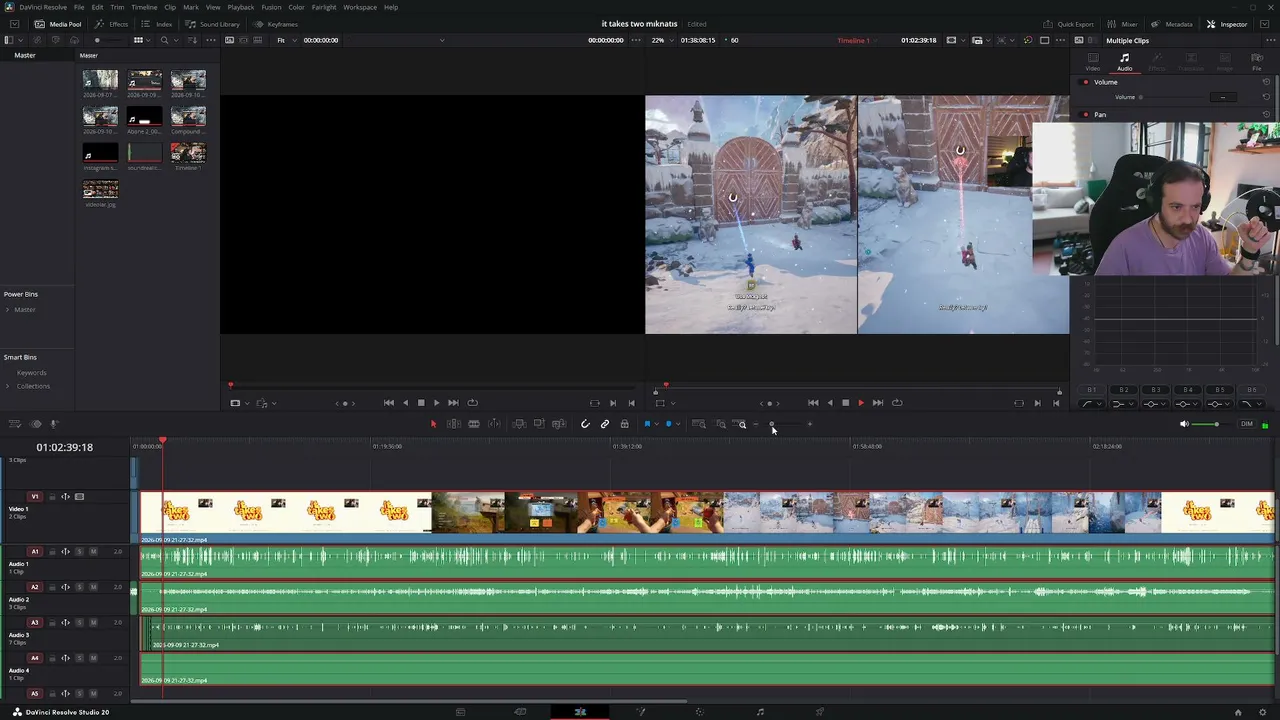Solo the Audio 2 track
Image resolution: width=1280 pixels, height=720 pixels.
point(80,587)
